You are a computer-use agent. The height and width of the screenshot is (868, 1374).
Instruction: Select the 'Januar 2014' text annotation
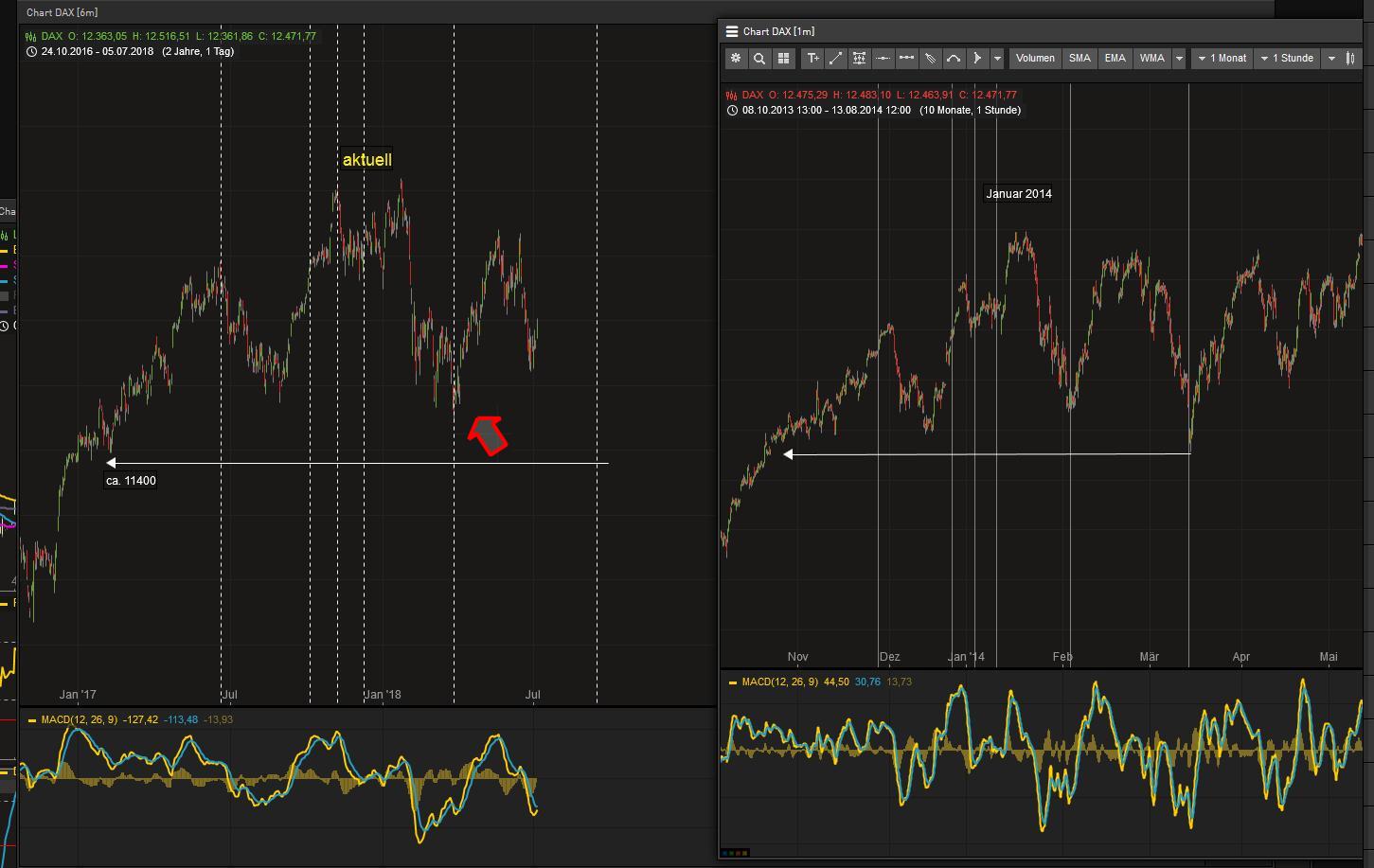[x=1019, y=194]
